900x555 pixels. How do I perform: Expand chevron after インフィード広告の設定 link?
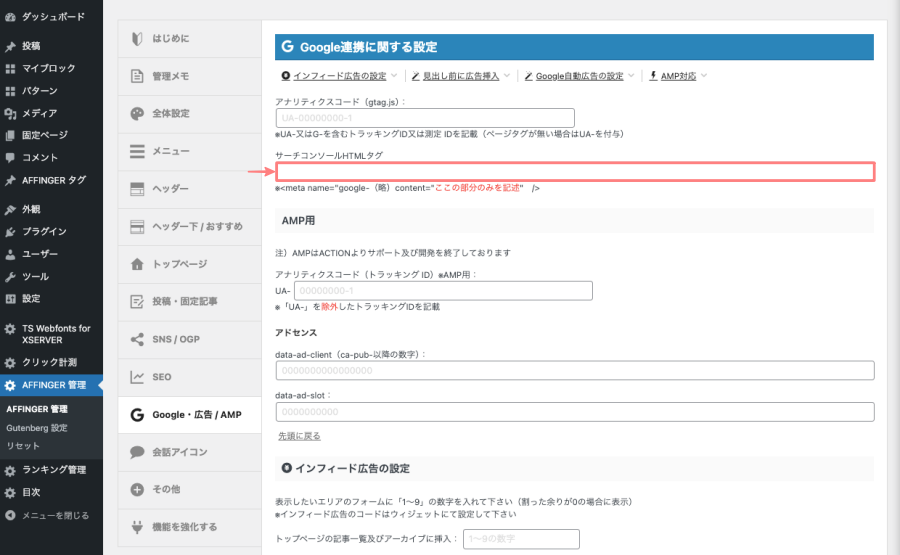[x=394, y=76]
